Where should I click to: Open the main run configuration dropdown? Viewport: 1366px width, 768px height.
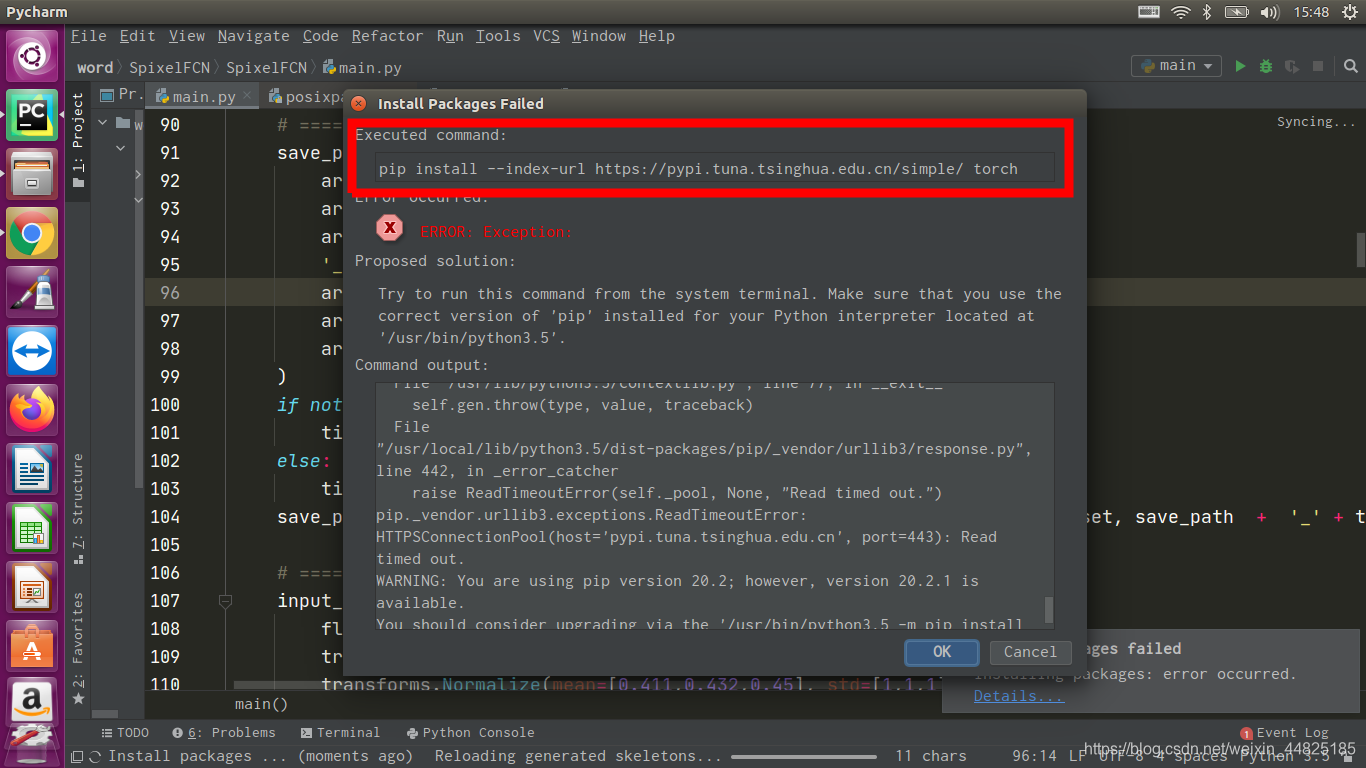click(1176, 66)
